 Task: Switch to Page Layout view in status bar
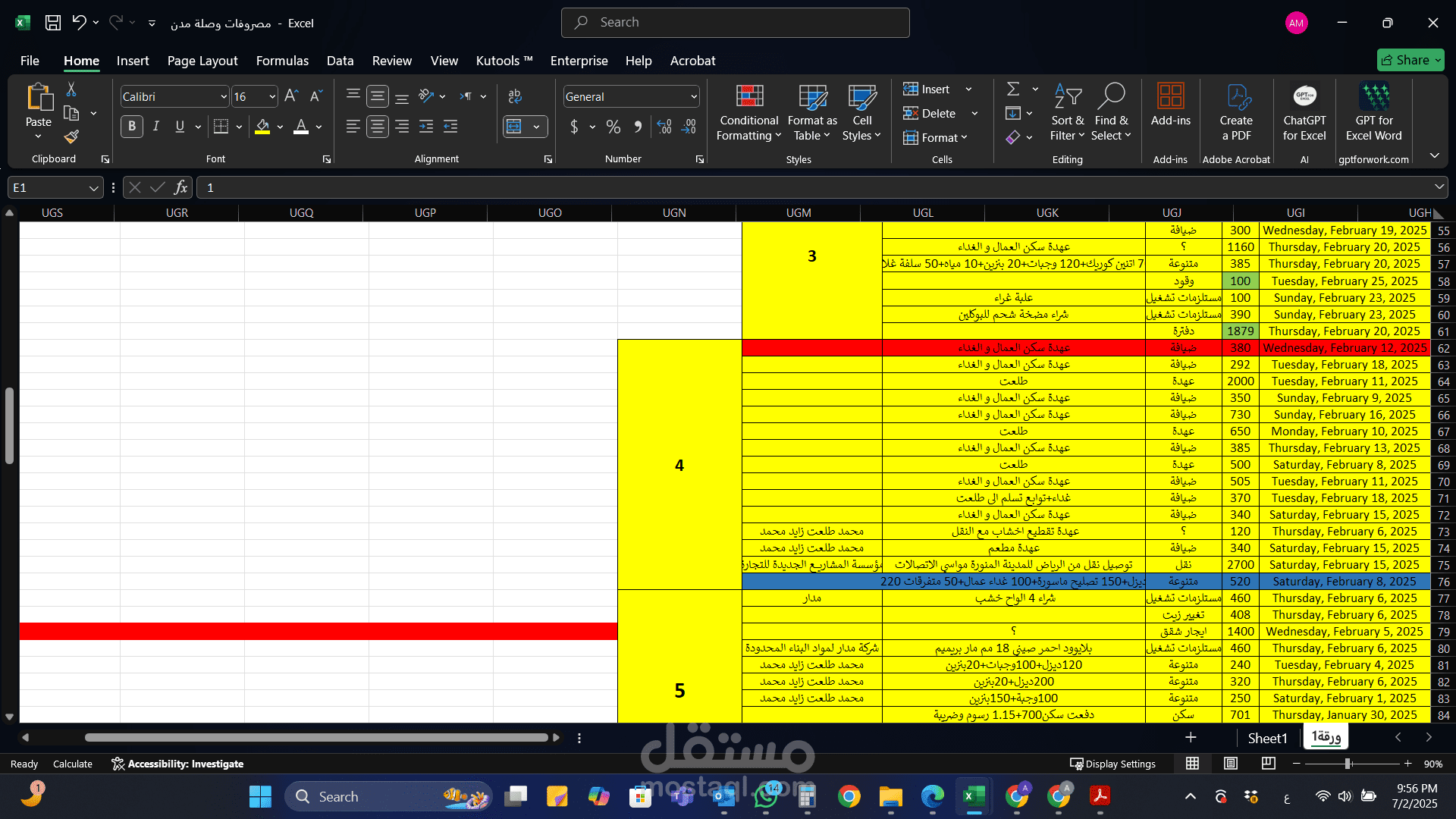coord(1231,764)
